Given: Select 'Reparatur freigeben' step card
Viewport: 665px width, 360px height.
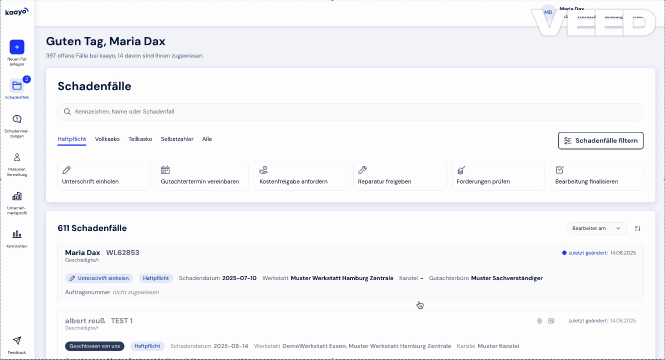Looking at the screenshot, I should [400, 176].
